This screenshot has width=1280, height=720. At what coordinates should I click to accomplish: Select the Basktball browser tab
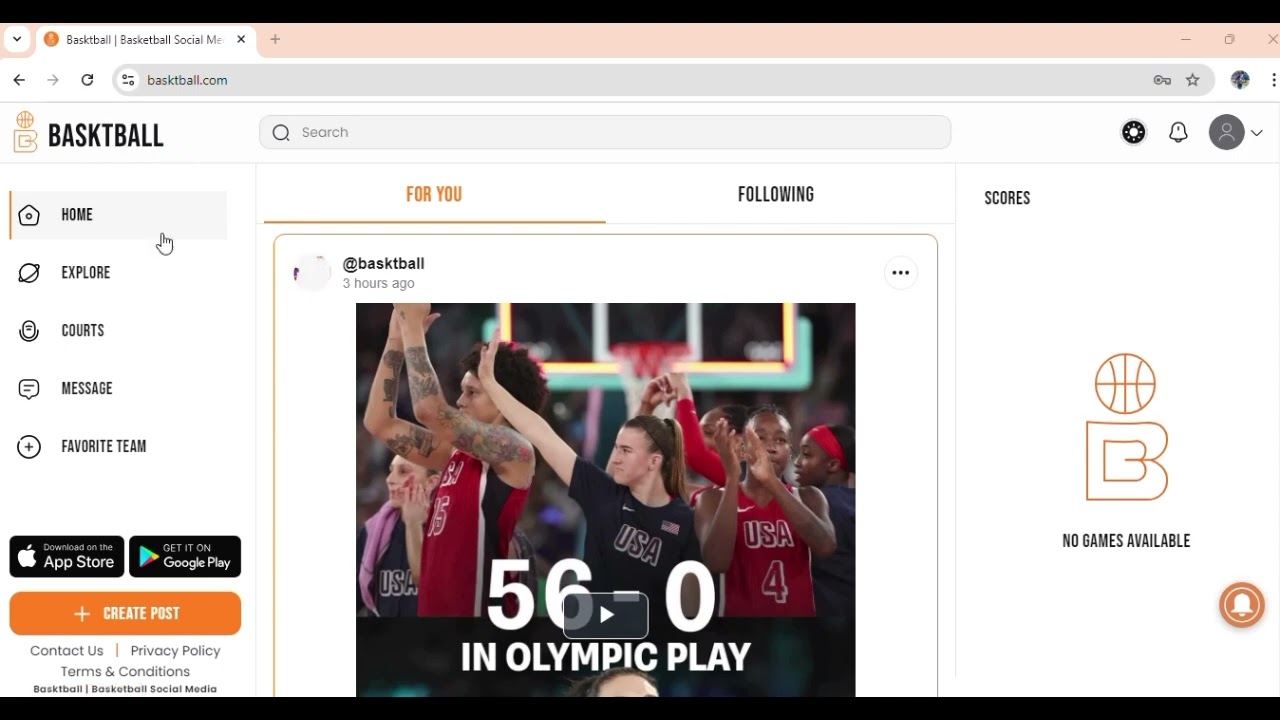pyautogui.click(x=145, y=40)
